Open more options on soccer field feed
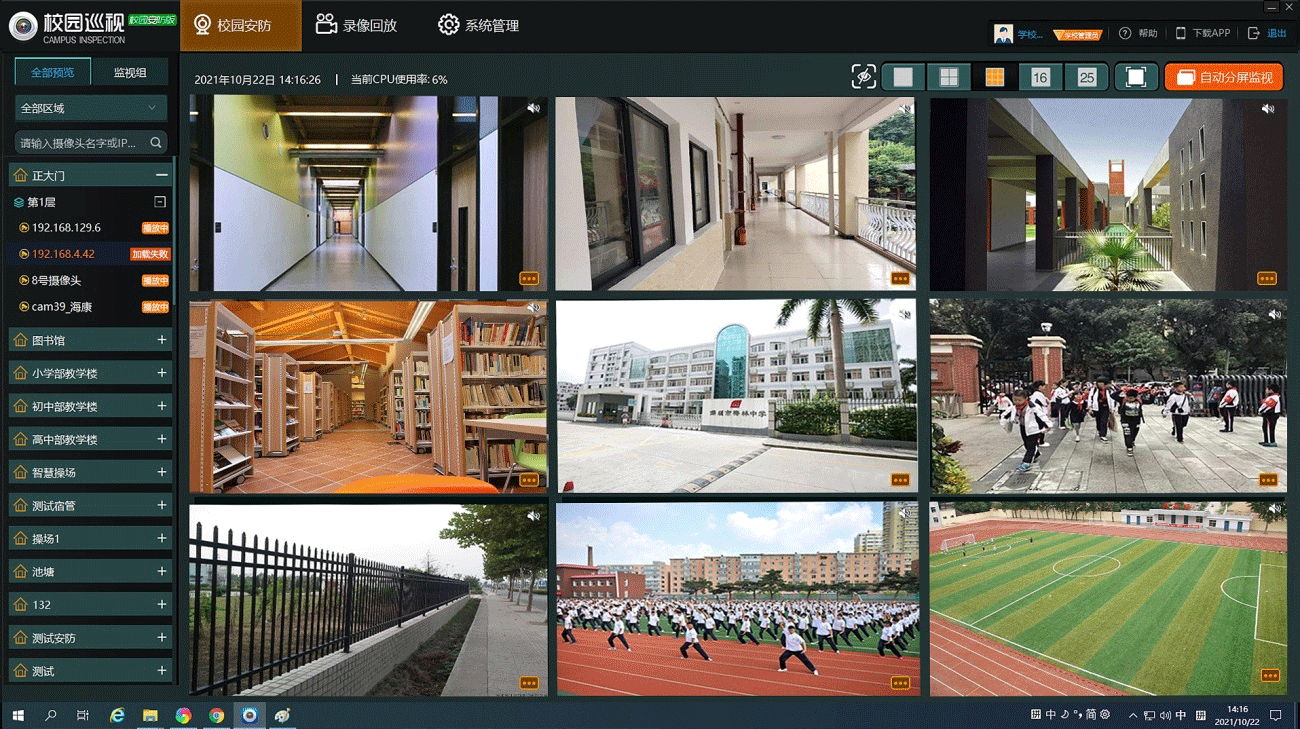 [x=1270, y=676]
